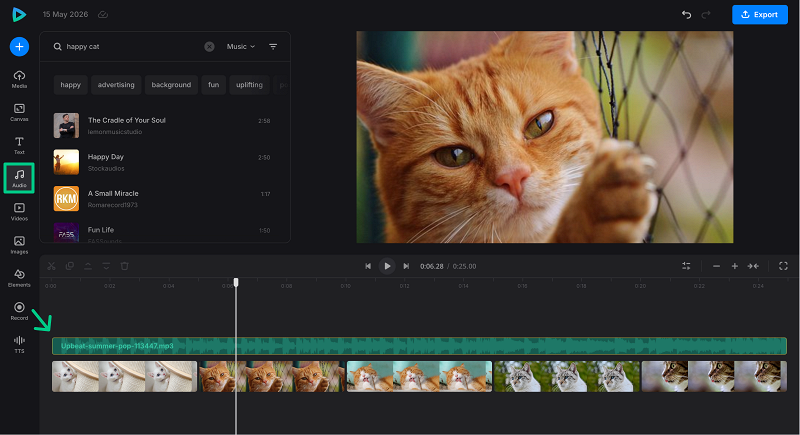Choose the Happy Day track
This screenshot has width=800, height=435.
[x=162, y=162]
